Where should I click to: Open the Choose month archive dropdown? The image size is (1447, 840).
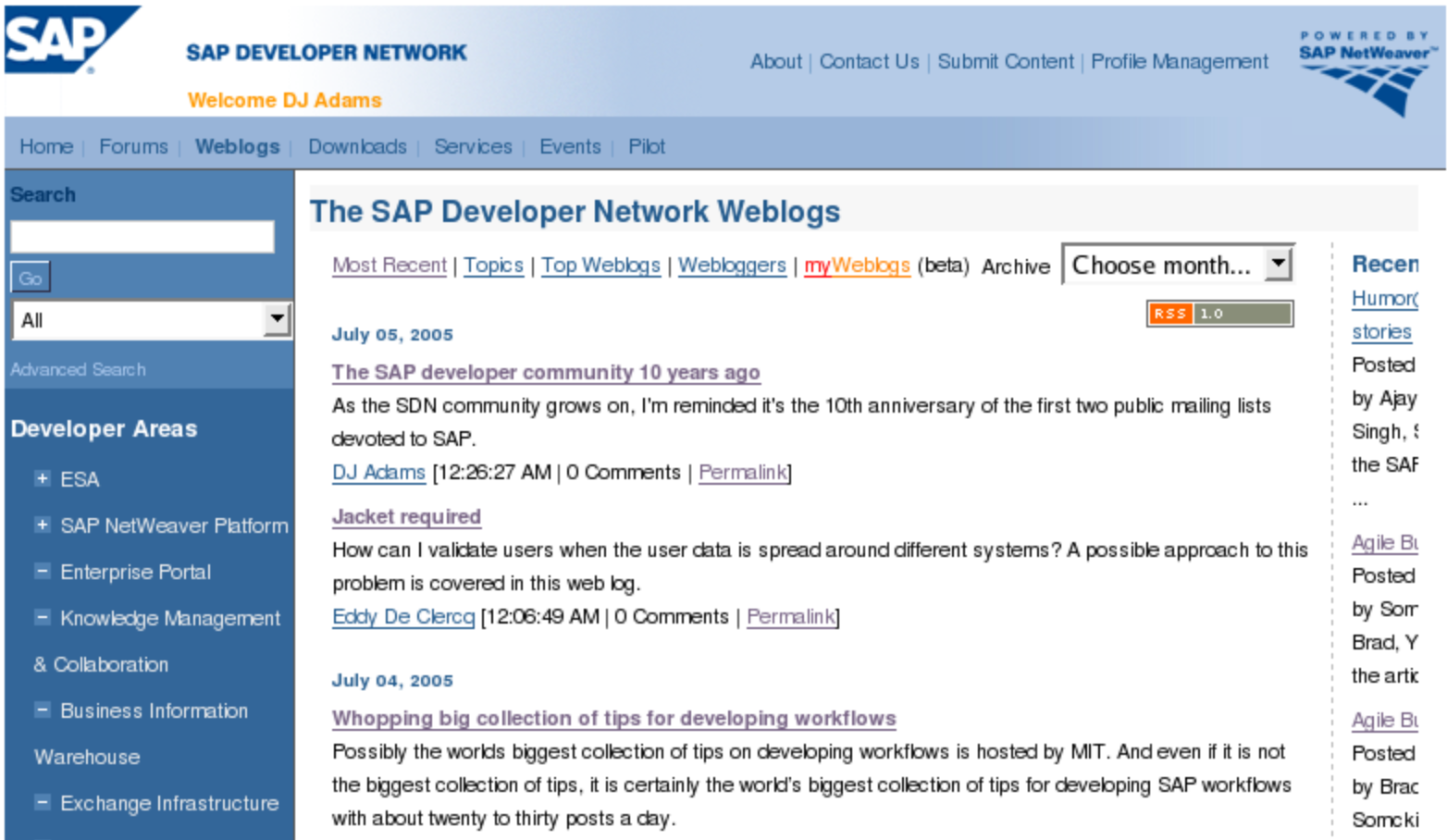[1178, 266]
